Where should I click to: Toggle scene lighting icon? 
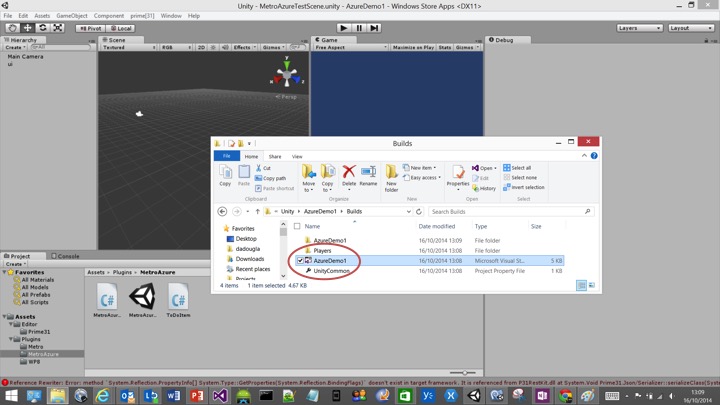pyautogui.click(x=213, y=47)
